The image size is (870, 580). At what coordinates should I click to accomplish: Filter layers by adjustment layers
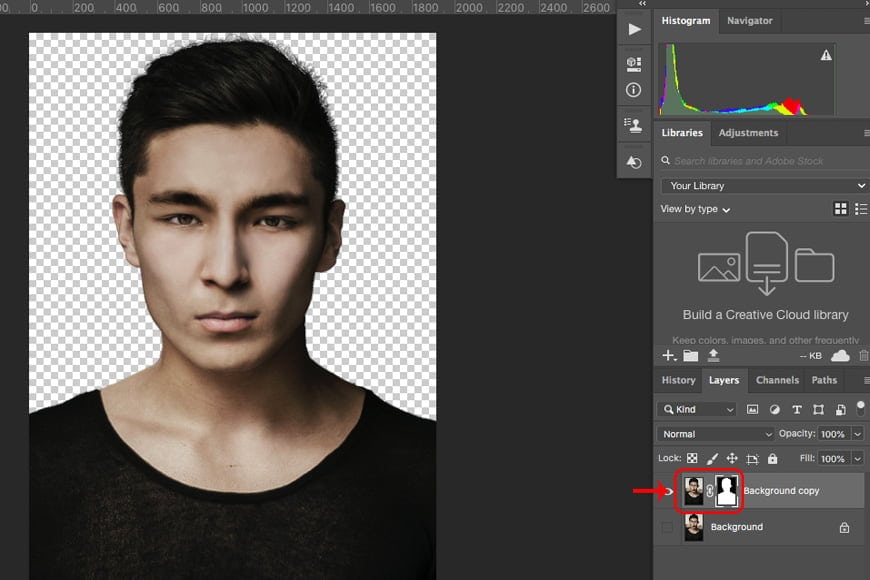click(775, 410)
